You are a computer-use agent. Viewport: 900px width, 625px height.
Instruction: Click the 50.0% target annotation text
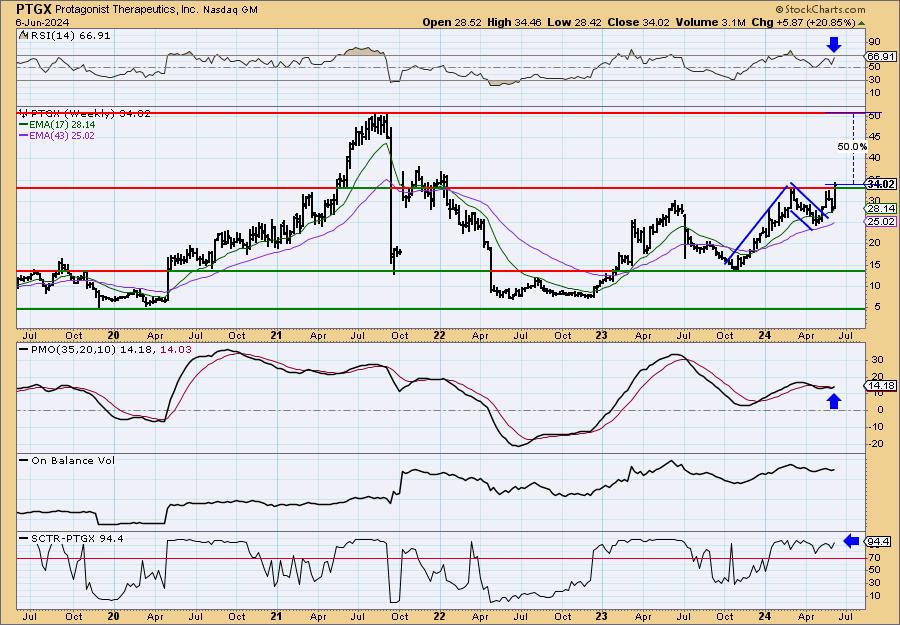852,147
